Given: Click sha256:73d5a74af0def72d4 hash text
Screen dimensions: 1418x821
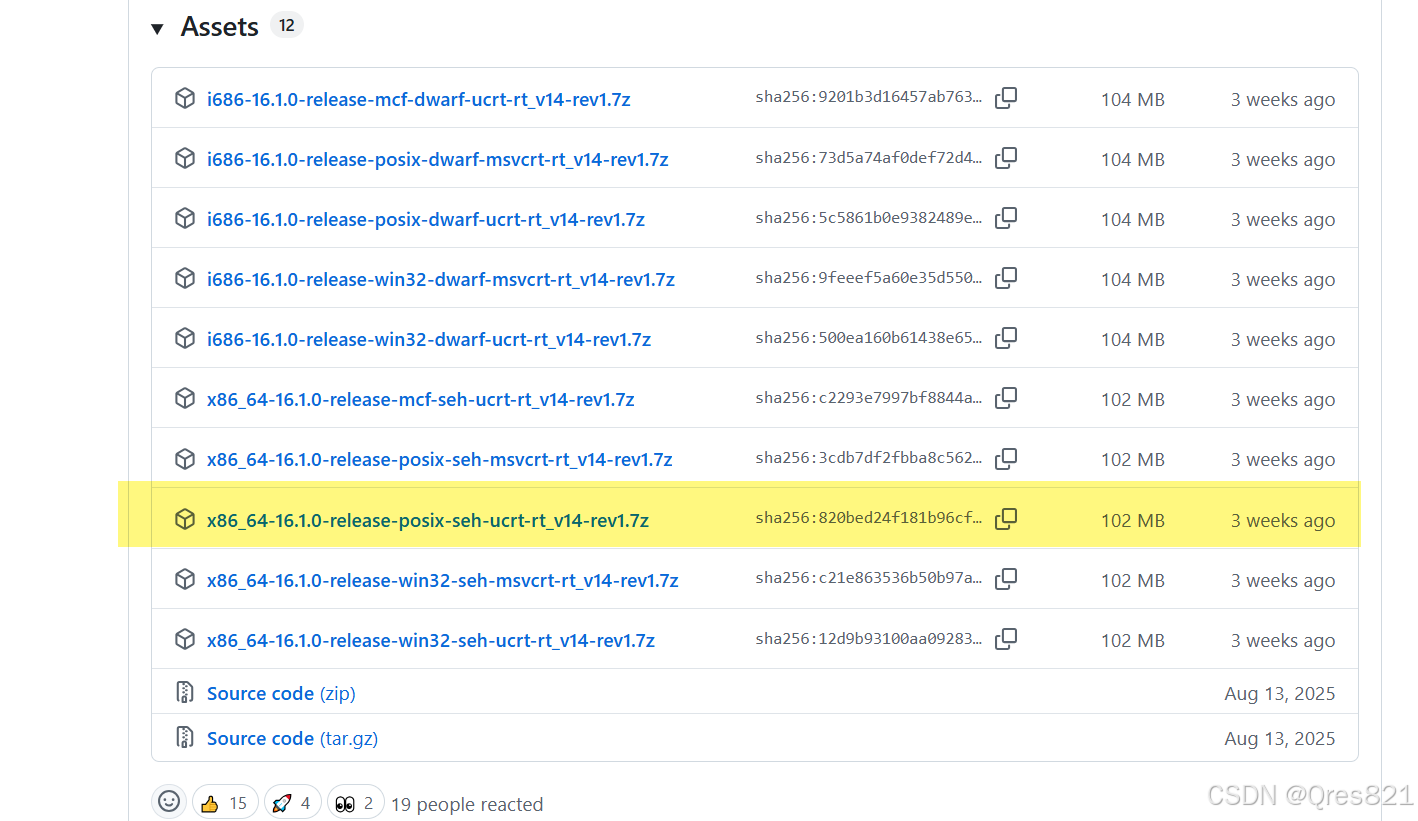Looking at the screenshot, I should 869,158.
